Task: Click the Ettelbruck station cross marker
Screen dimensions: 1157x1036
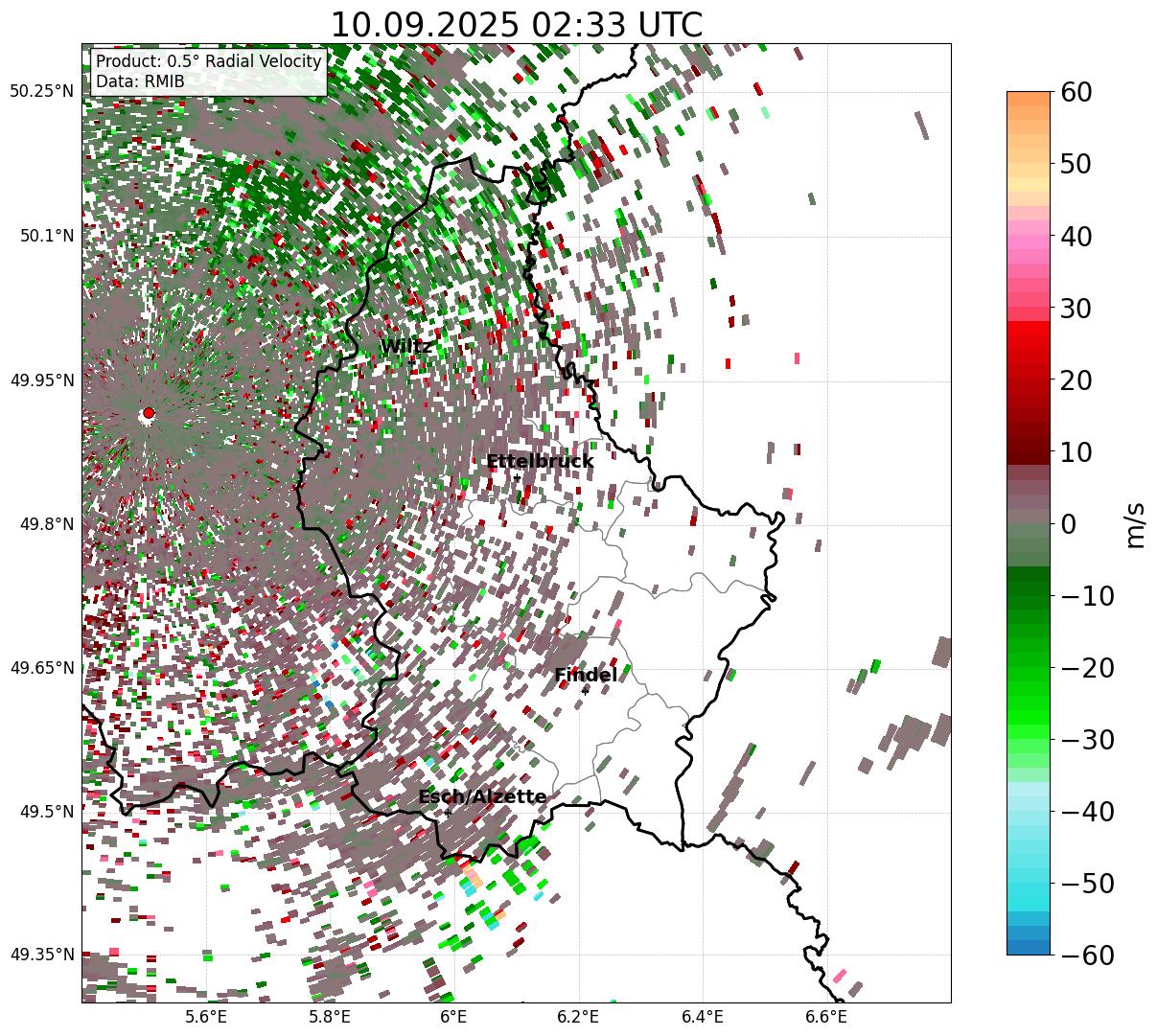Action: [518, 478]
